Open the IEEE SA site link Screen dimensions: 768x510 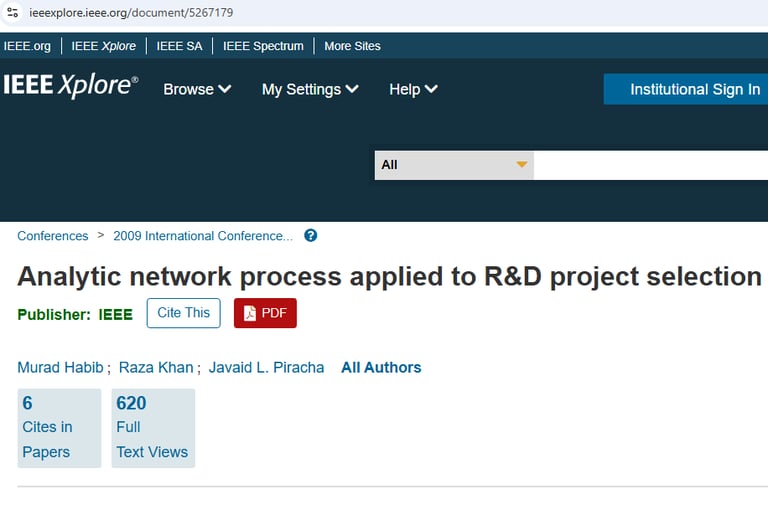(x=179, y=46)
